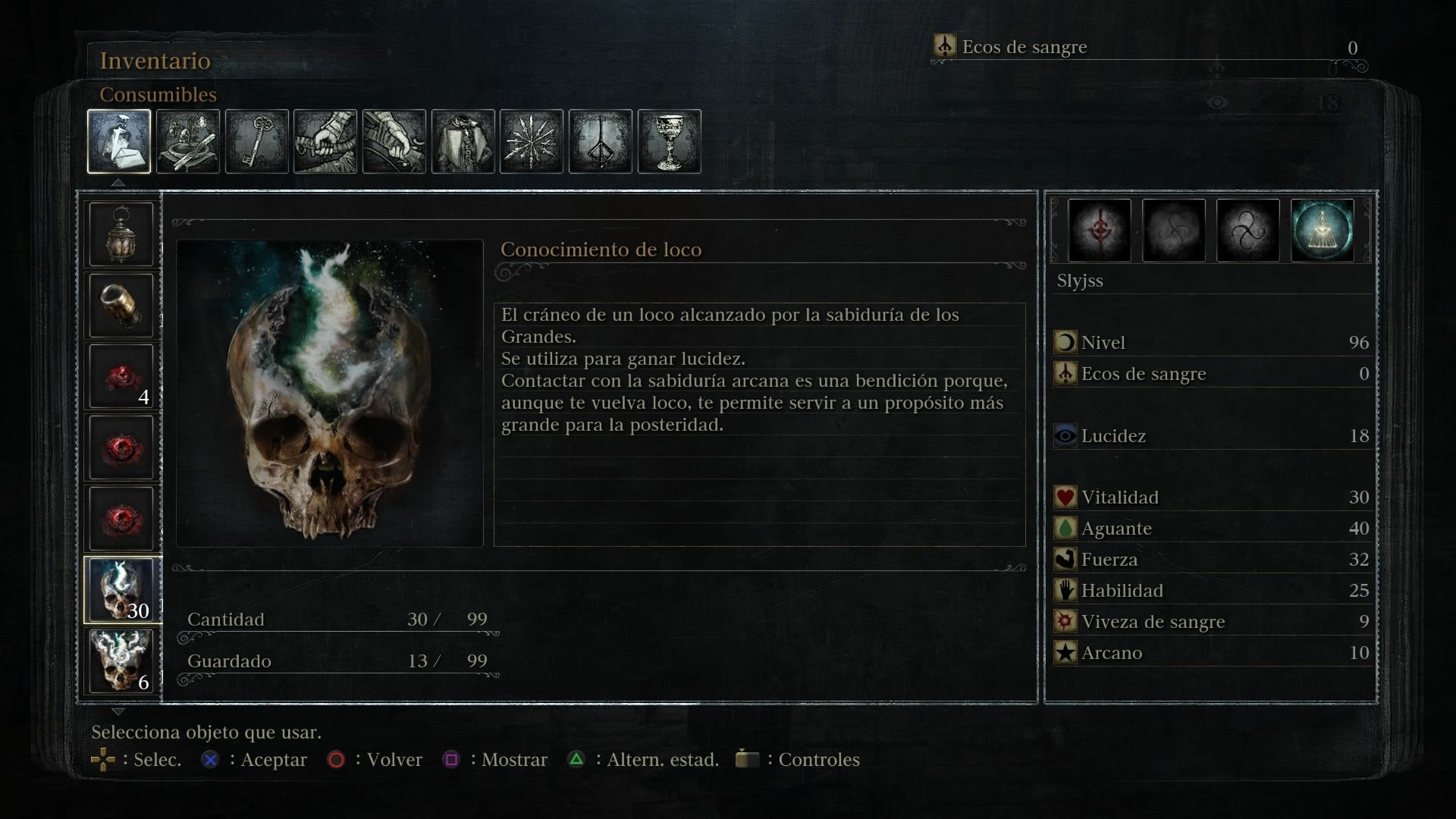
Task: Select the Madman's Knowledge skull with 30
Action: 121,590
